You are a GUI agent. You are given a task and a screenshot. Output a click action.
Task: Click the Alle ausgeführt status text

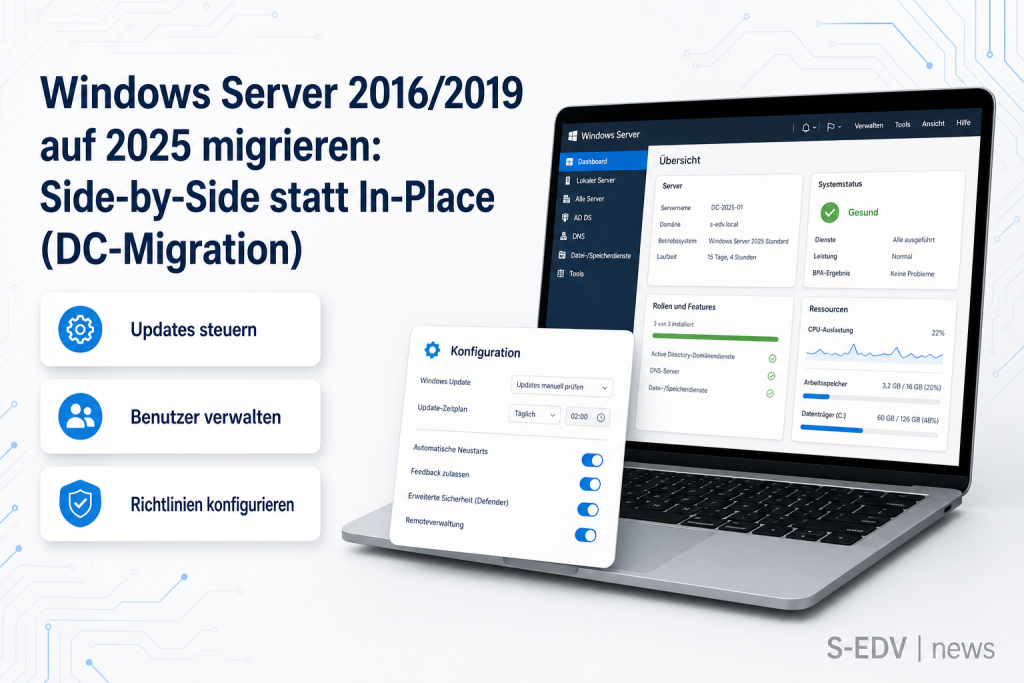[x=914, y=240]
